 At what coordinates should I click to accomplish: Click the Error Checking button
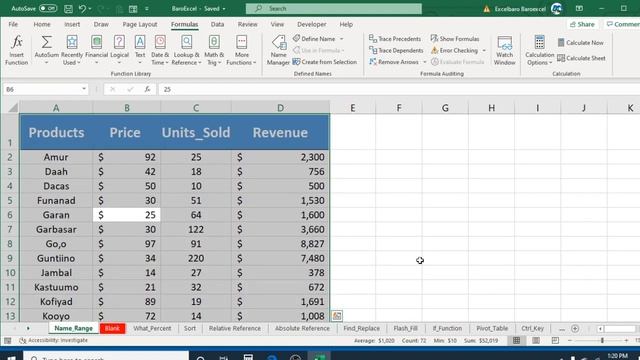pos(455,51)
